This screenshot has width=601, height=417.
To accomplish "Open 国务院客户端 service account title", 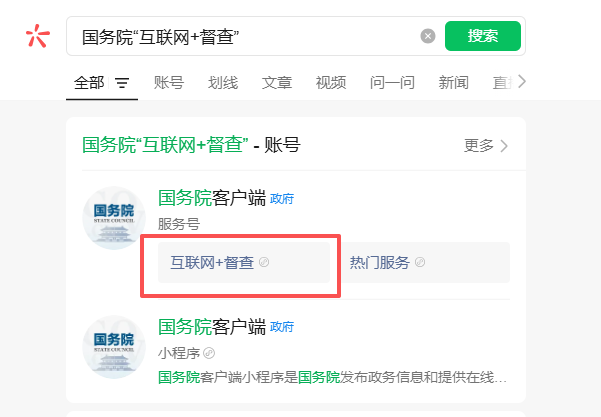I will coord(212,198).
